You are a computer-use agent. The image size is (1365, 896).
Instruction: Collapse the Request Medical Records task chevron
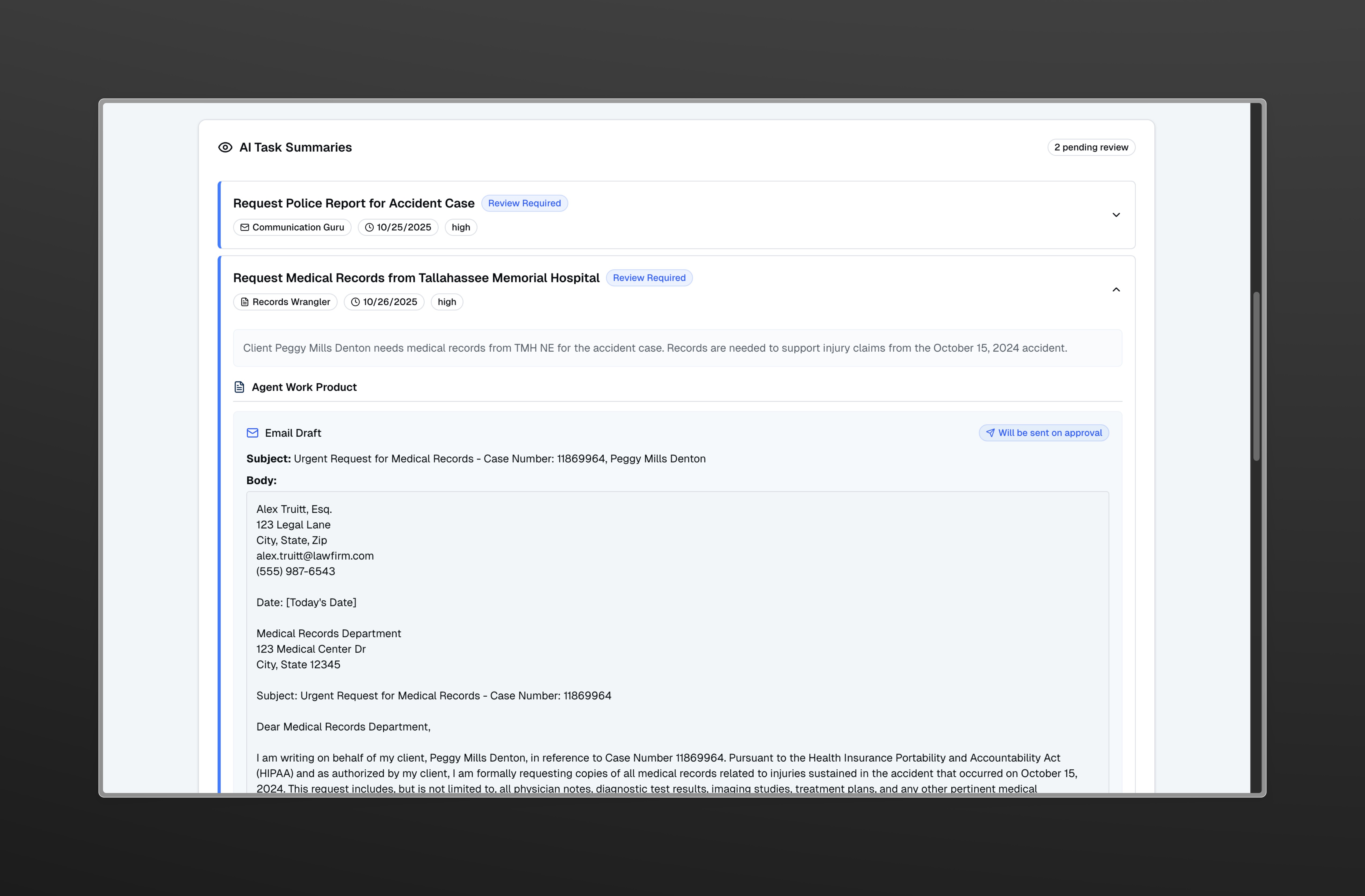1116,290
